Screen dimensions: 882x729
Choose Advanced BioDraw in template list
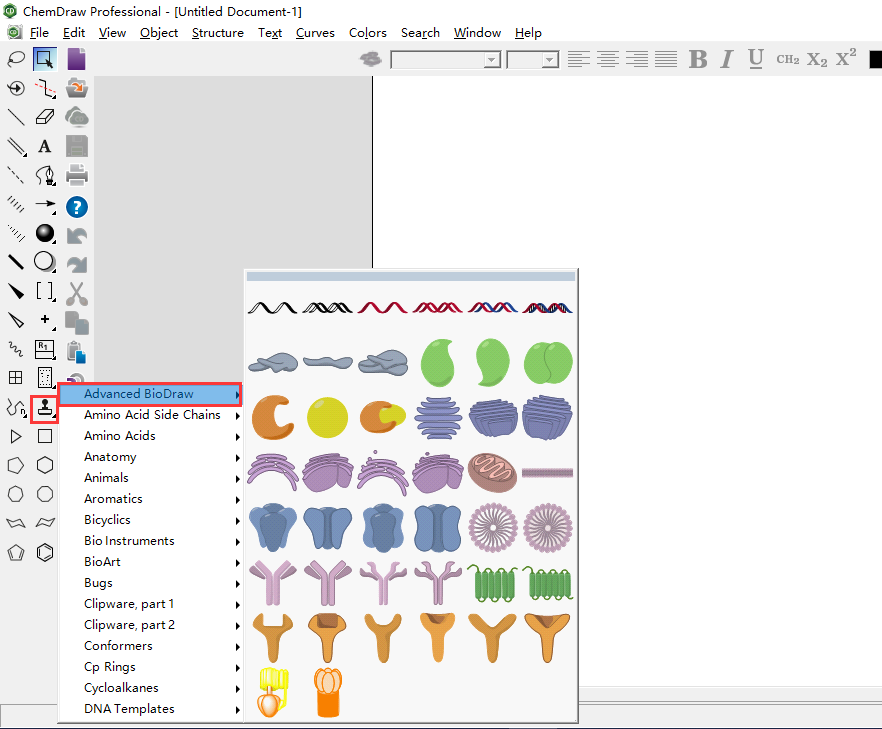pos(151,394)
